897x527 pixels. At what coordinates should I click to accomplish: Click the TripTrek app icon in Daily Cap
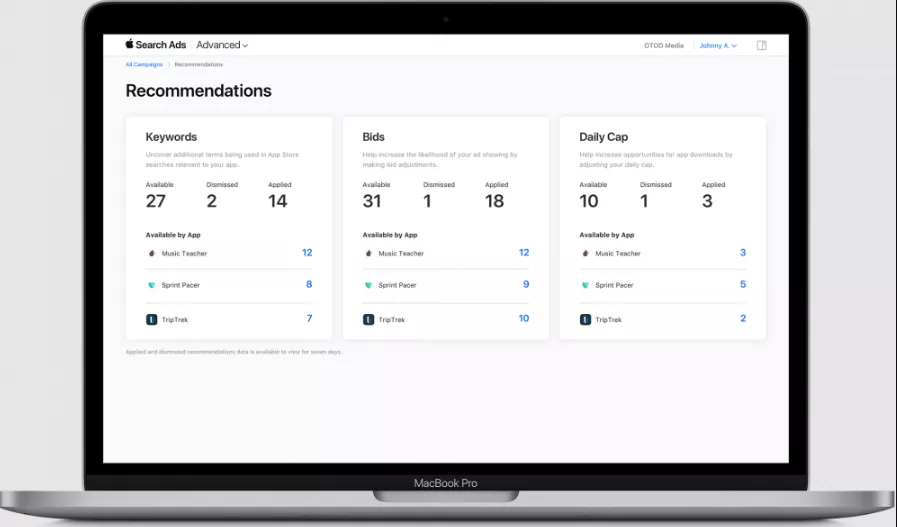(x=585, y=319)
